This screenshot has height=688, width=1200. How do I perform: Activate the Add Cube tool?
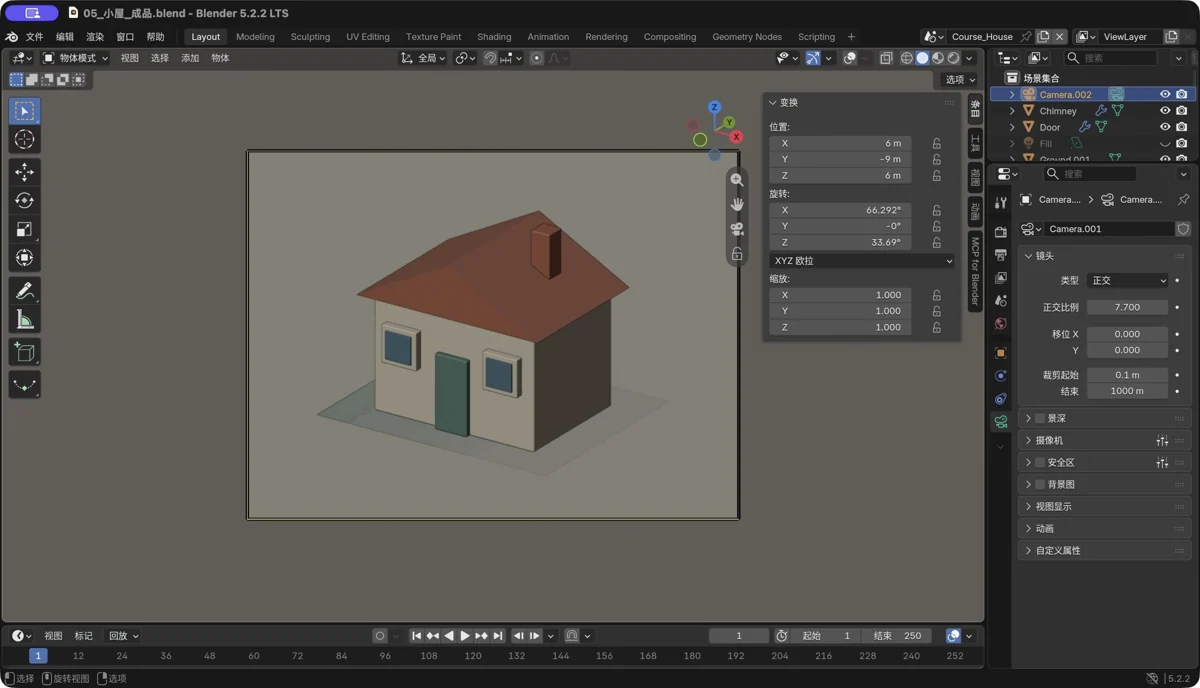click(x=24, y=352)
